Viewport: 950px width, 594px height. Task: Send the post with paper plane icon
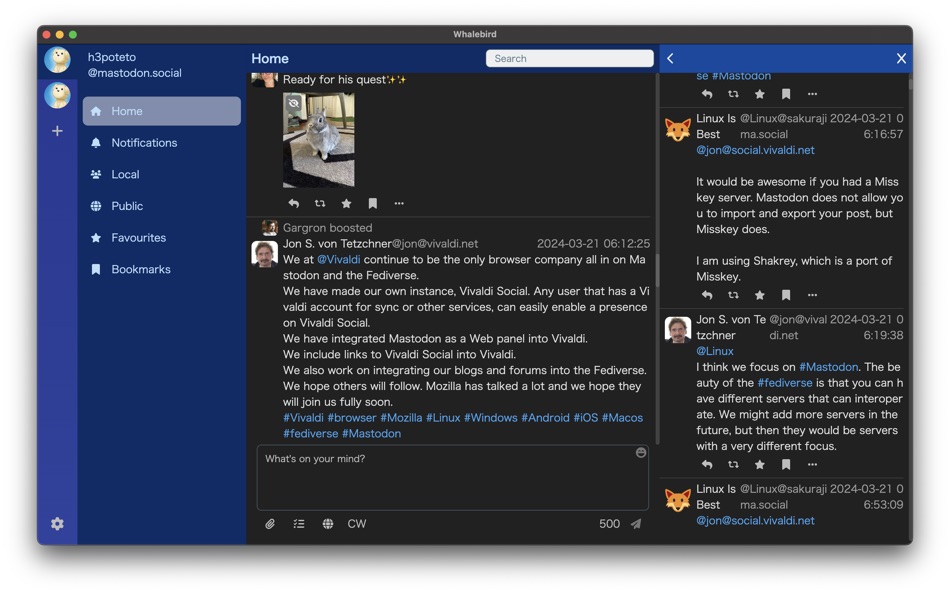(x=636, y=524)
